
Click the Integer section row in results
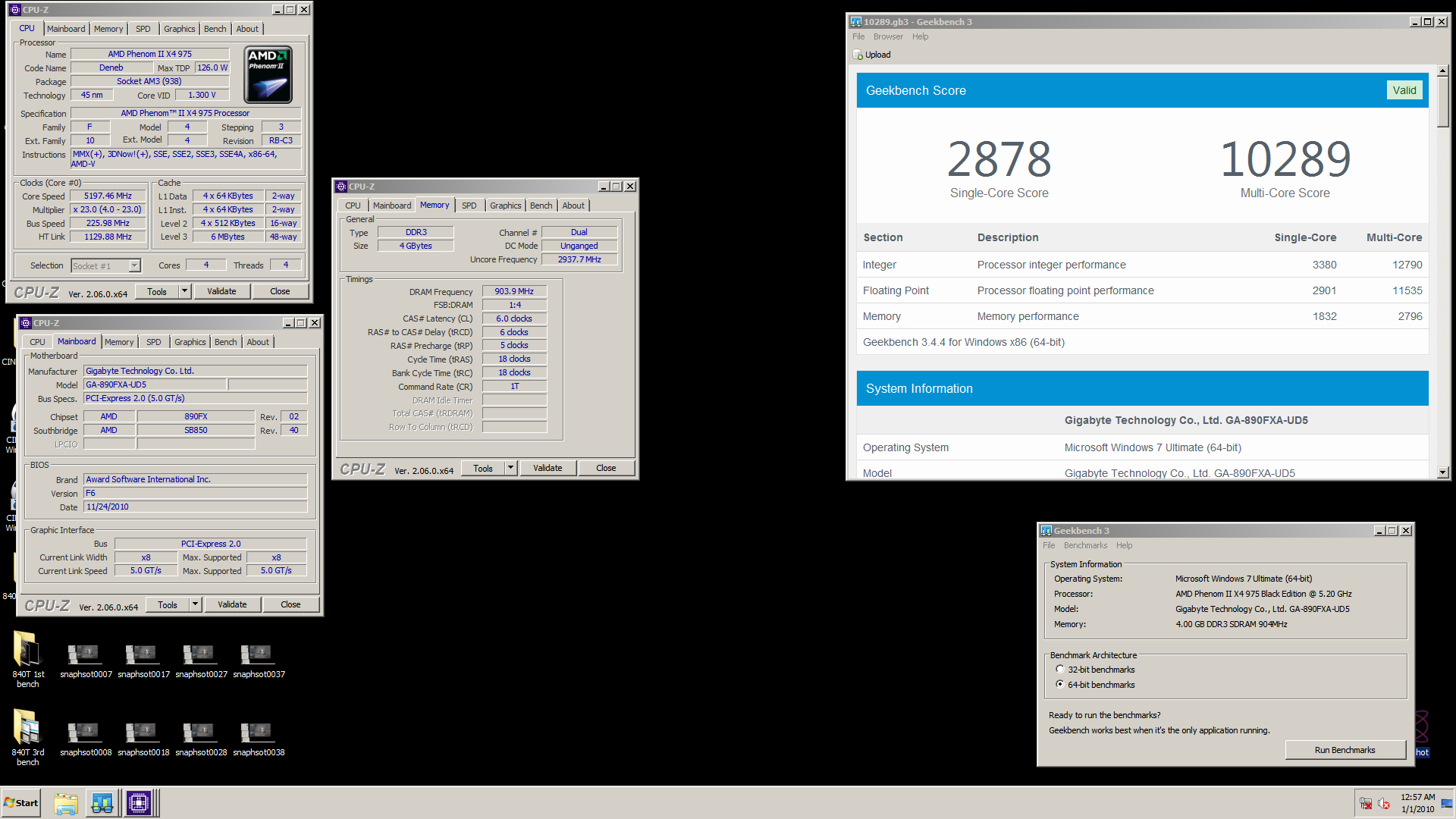(x=1142, y=265)
